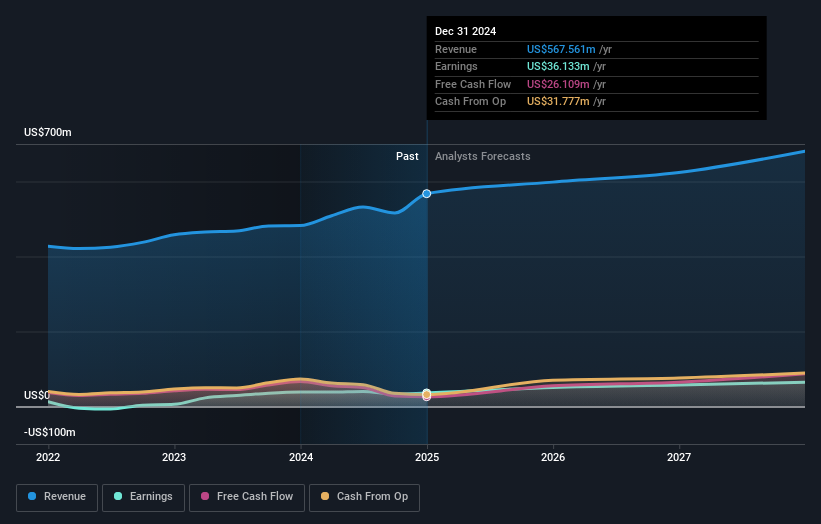This screenshot has height=524, width=821.
Task: Click the Revenue row label in tooltip
Action: (456, 49)
